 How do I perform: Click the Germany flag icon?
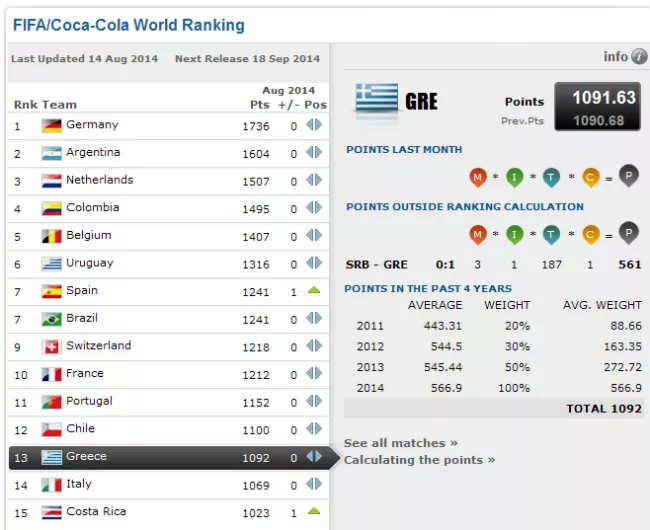(x=52, y=126)
